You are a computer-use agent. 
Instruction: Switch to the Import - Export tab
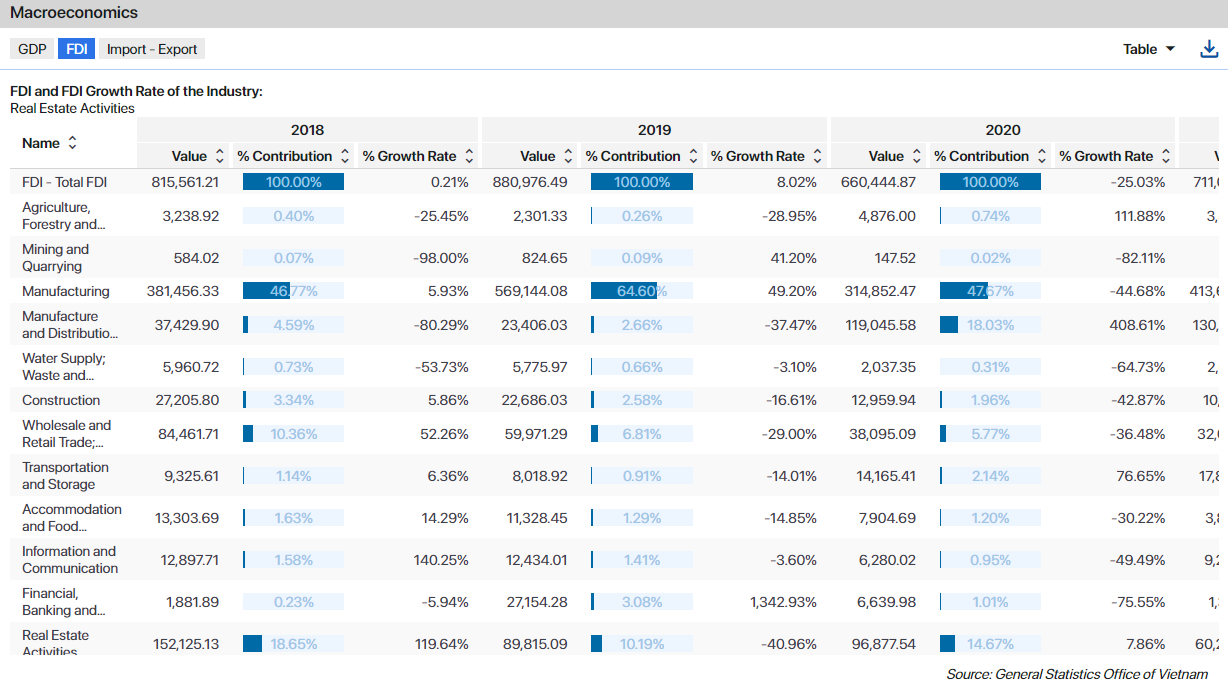coord(152,49)
